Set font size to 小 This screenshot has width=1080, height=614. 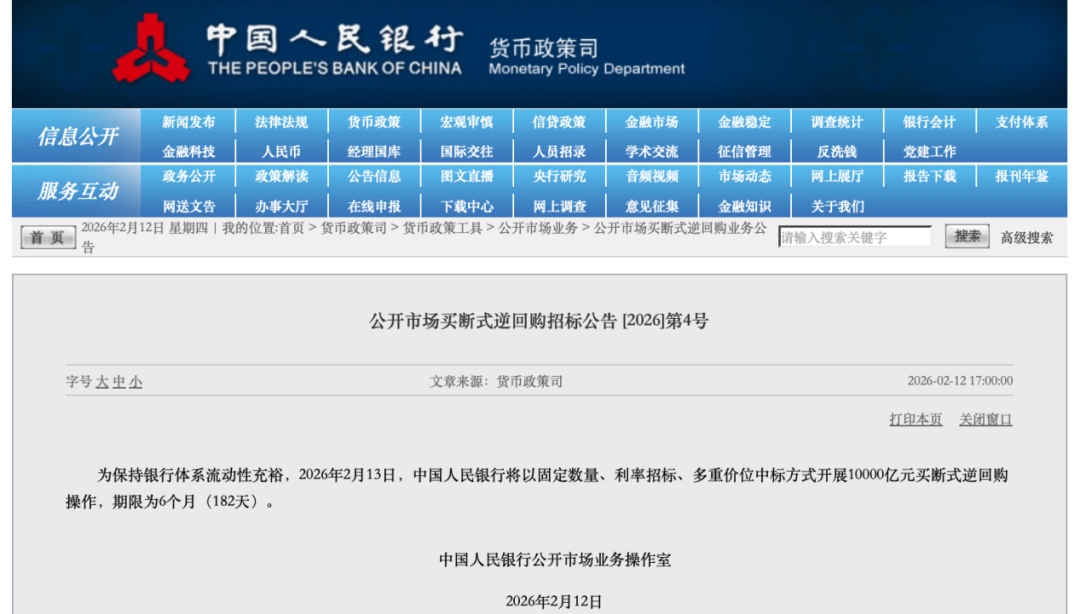[135, 382]
